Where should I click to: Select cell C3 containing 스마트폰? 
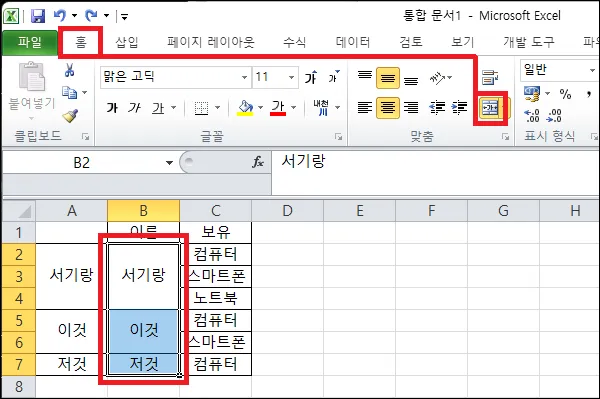216,277
